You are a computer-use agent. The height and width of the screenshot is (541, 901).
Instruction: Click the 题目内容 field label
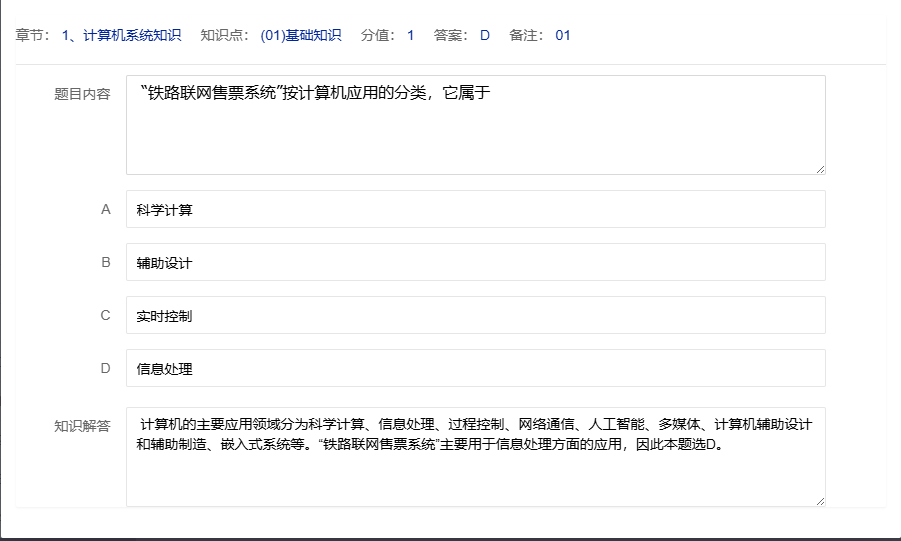point(82,94)
